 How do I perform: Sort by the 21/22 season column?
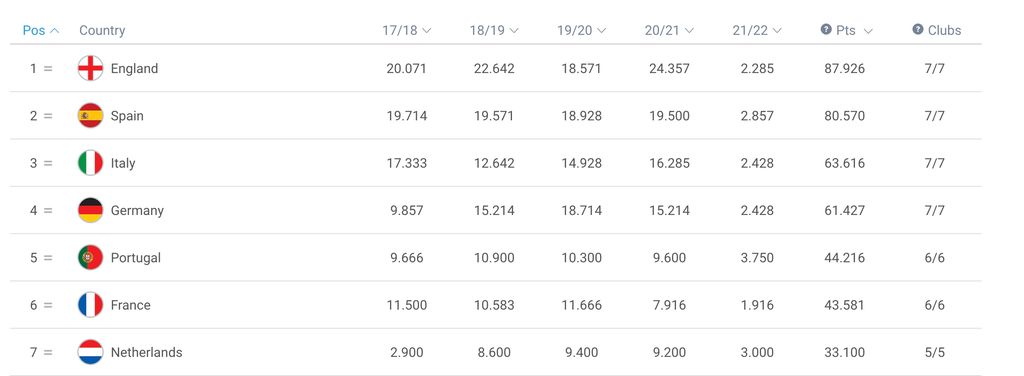tap(756, 30)
